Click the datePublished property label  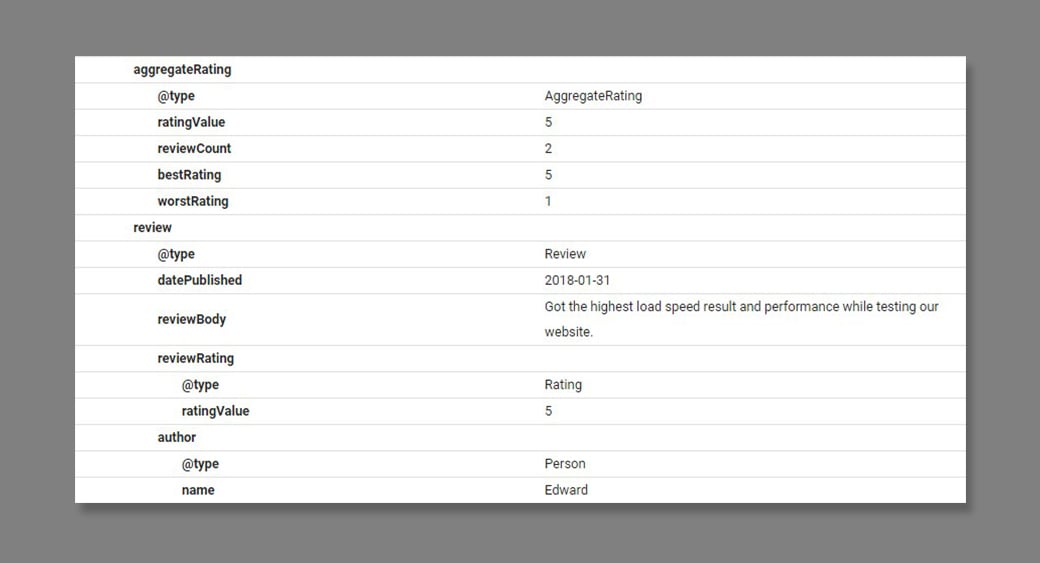tap(199, 280)
